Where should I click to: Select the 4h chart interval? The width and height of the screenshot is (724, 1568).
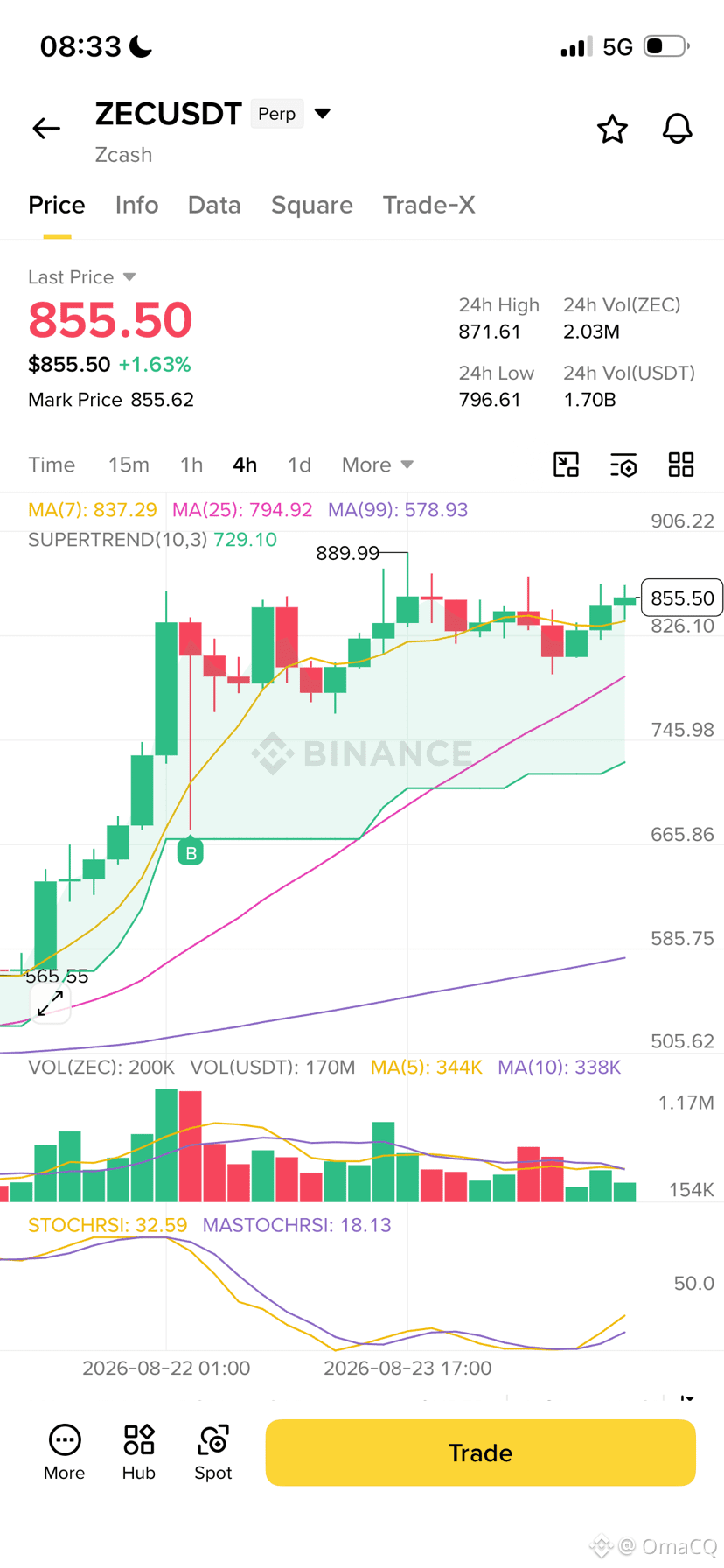click(x=245, y=465)
